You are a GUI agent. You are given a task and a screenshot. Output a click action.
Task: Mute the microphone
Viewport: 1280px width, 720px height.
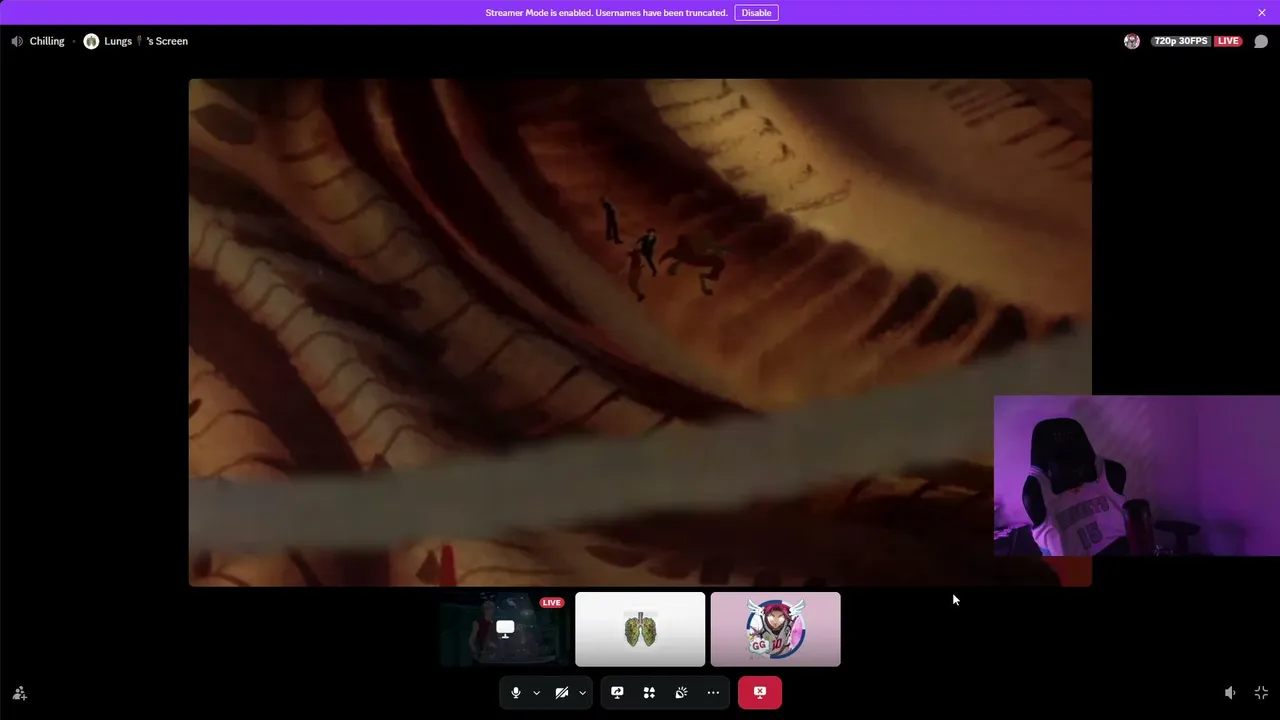click(516, 692)
